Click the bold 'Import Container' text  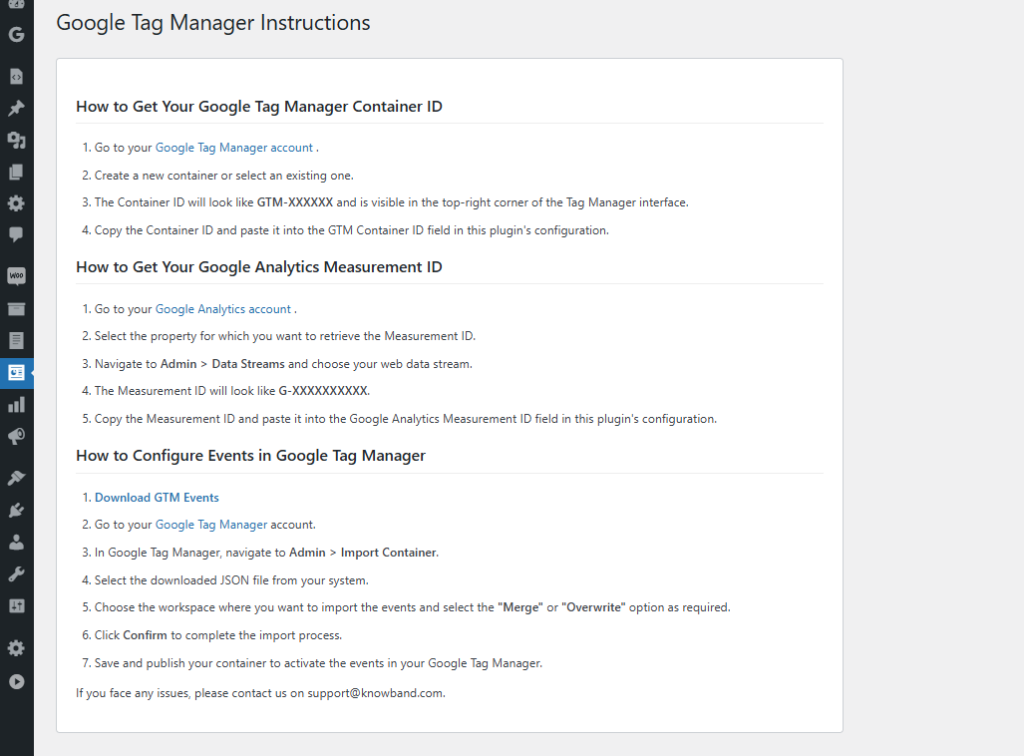(389, 552)
